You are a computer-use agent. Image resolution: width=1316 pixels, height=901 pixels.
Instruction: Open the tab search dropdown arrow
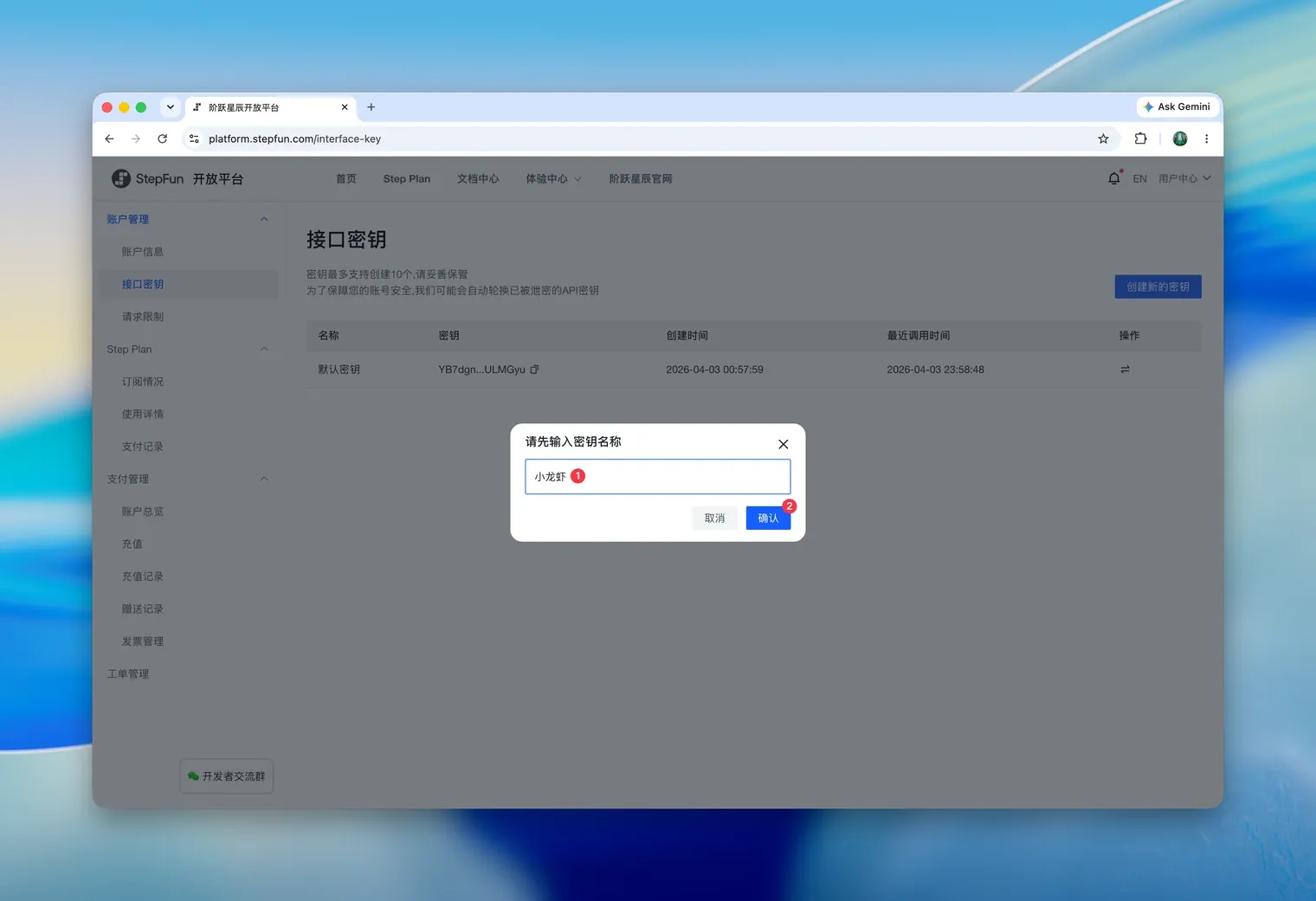171,107
